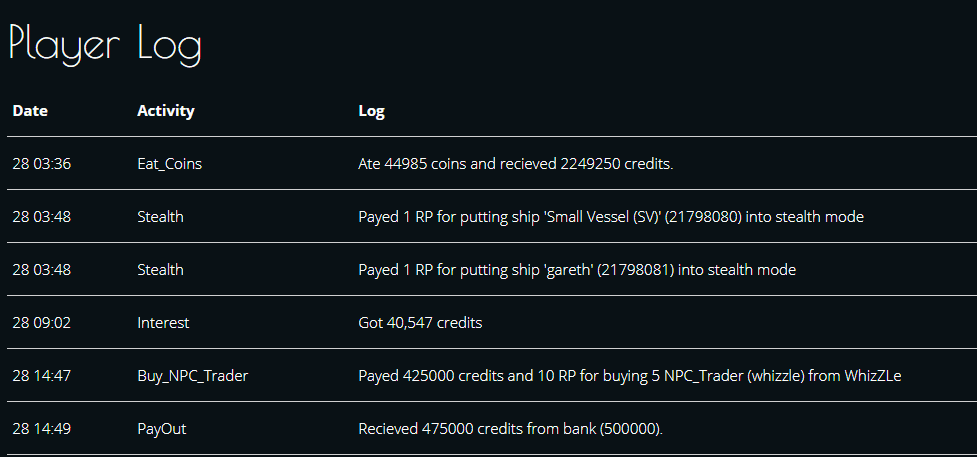The image size is (977, 457).
Task: Click the first Stealth activity cell
Action: click(x=160, y=217)
